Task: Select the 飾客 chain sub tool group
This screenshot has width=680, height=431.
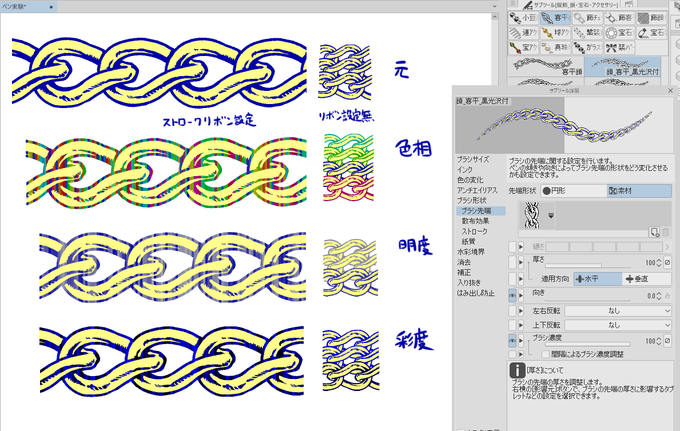Action: point(620,18)
